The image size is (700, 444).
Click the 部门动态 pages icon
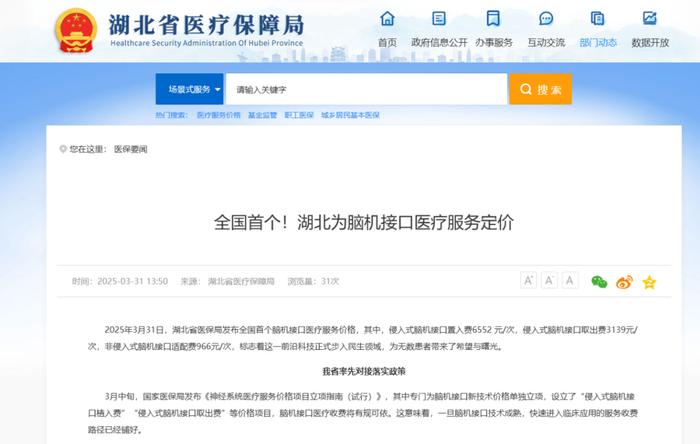[597, 18]
